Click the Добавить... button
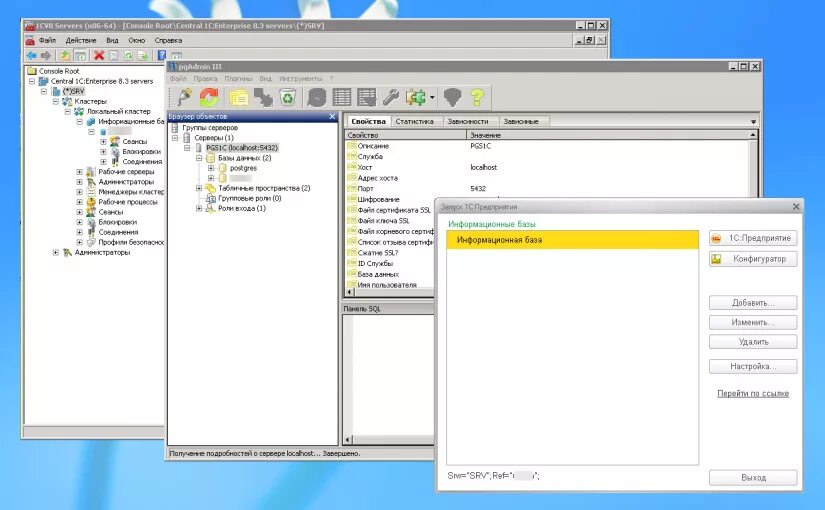Screen dimensions: 825x510 (753, 303)
